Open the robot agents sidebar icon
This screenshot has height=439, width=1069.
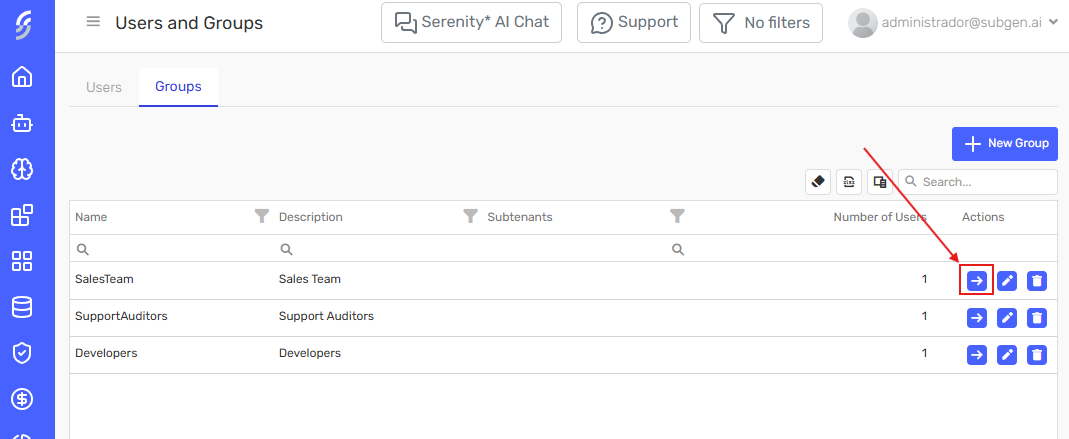point(22,124)
